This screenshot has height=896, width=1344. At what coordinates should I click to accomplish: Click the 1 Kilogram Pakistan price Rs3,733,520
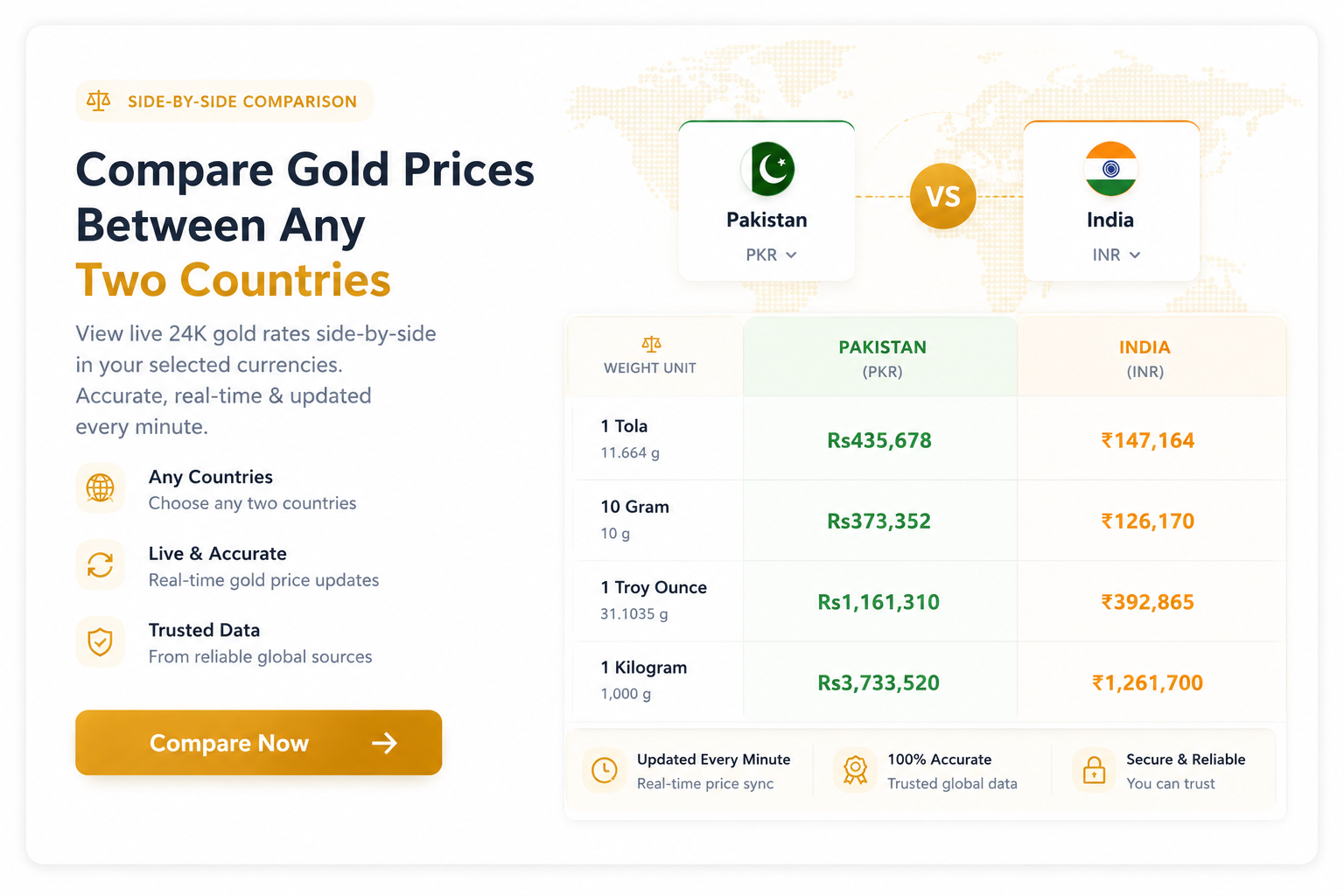pos(878,682)
